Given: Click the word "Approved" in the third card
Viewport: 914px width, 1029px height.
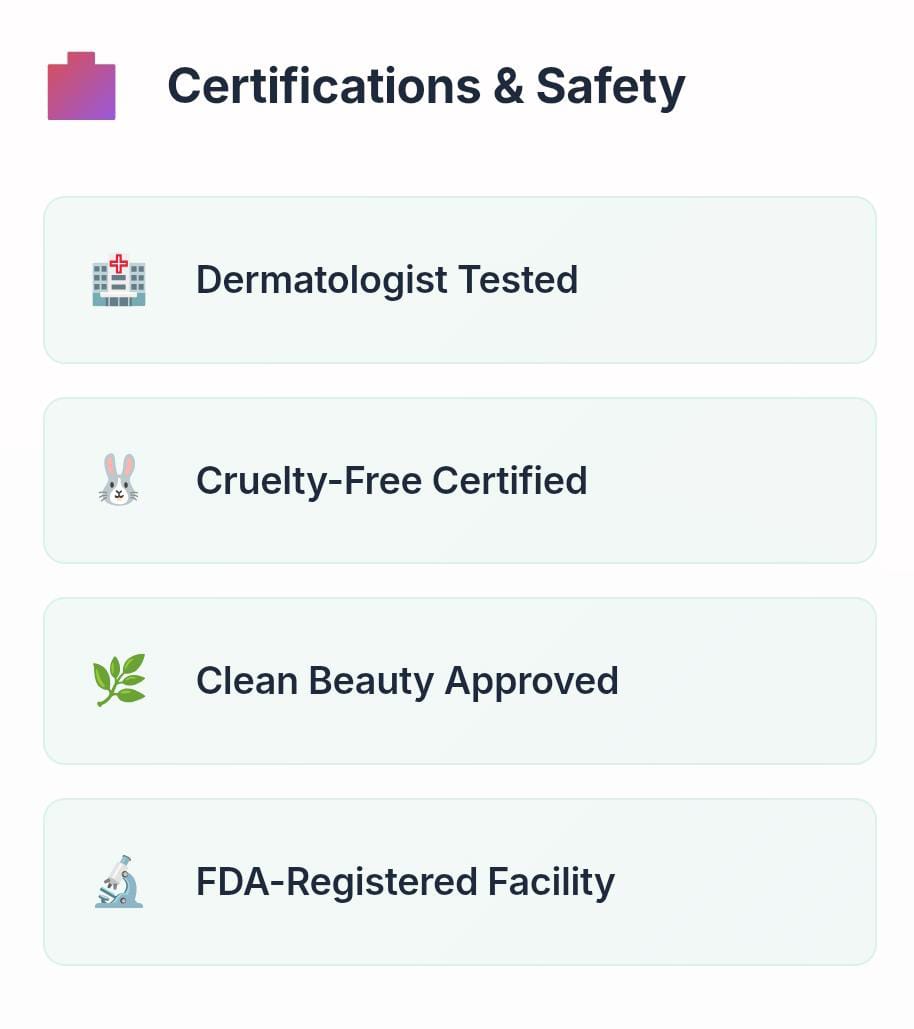Looking at the screenshot, I should click(x=532, y=681).
